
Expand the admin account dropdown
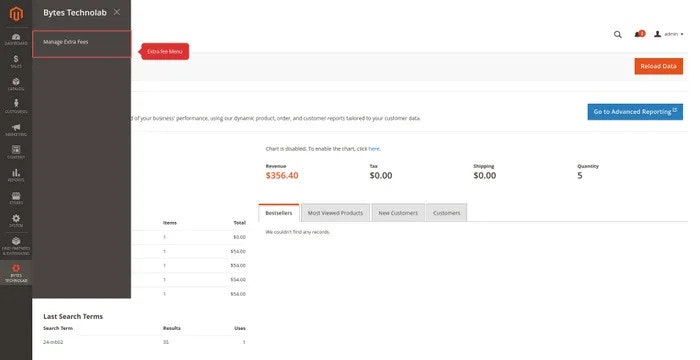coord(669,34)
